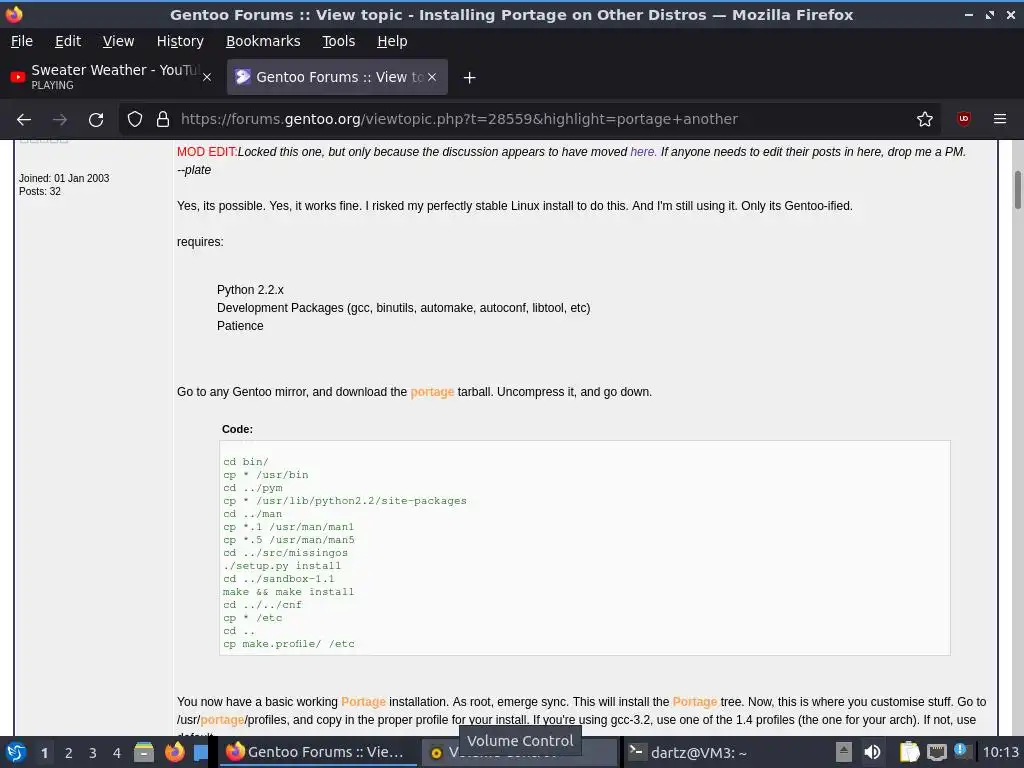Open the desktop start menu icon
Screen dimensions: 1024x768
point(16,752)
